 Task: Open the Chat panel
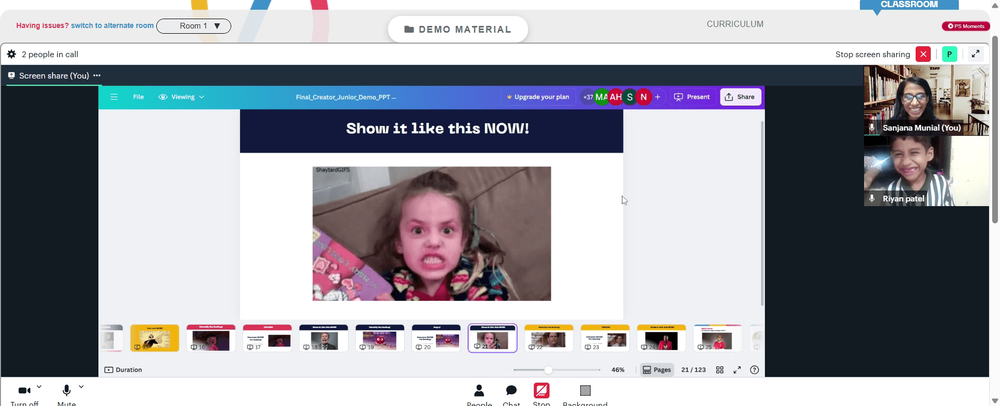511,394
